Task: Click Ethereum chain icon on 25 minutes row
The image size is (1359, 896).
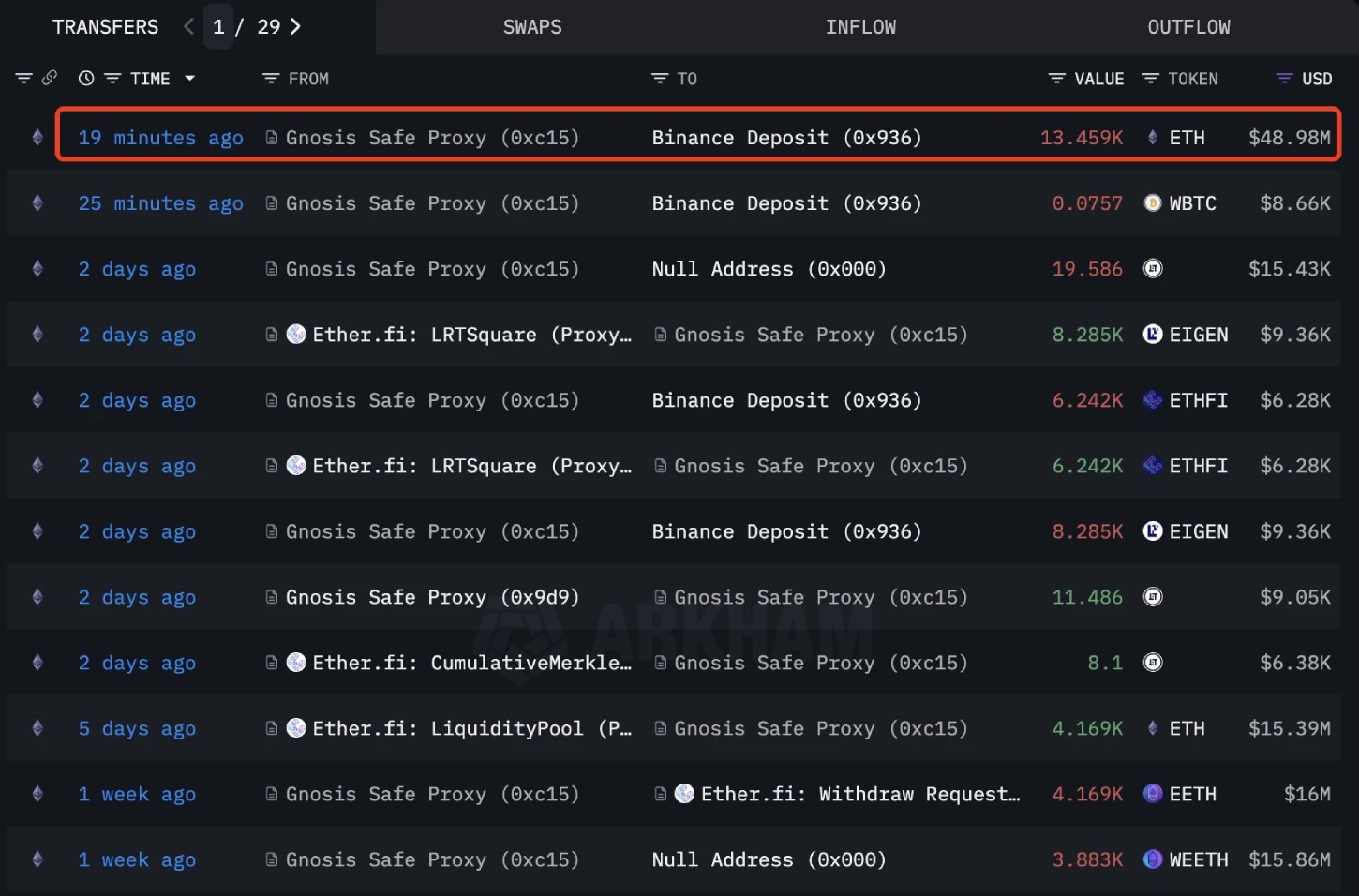Action: pos(37,203)
